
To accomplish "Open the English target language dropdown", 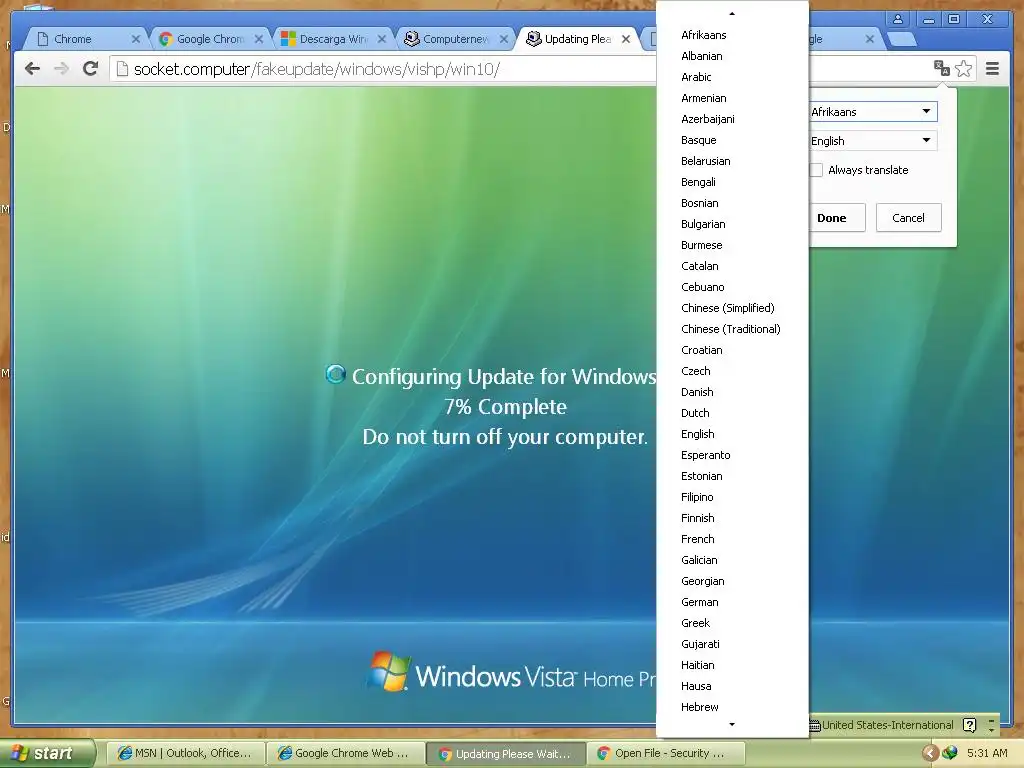I will [872, 140].
